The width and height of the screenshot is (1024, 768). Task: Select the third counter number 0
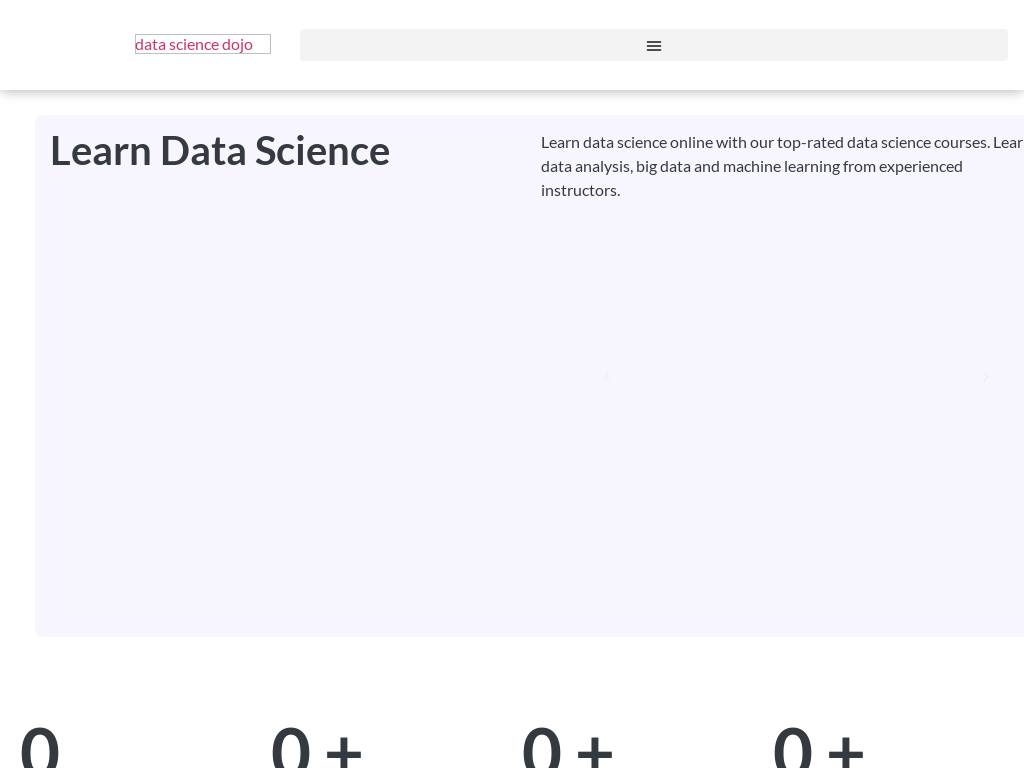(542, 746)
